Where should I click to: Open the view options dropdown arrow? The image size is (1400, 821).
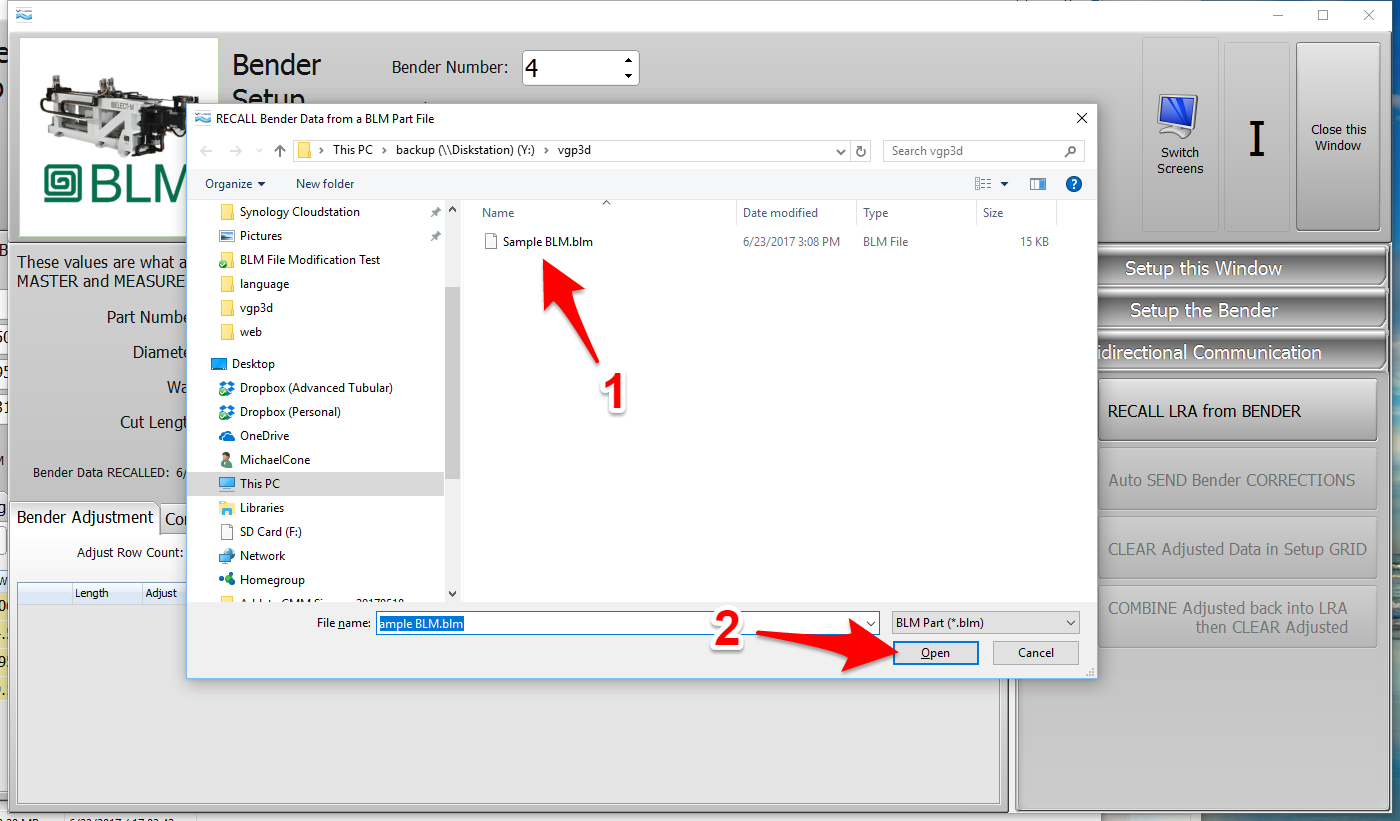pyautogui.click(x=1004, y=184)
